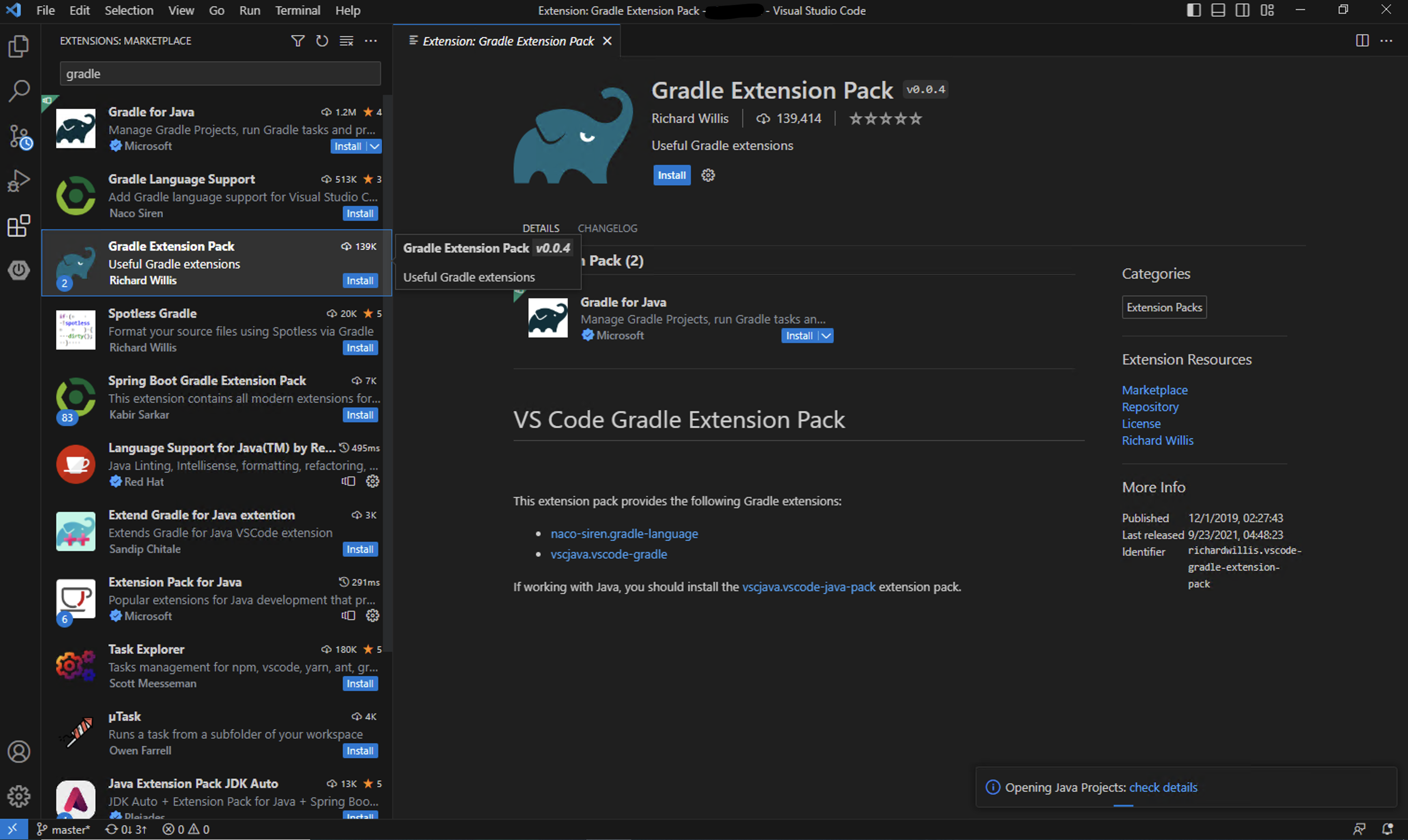The height and width of the screenshot is (840, 1408).
Task: Filter extensions with the funnel icon
Action: pyautogui.click(x=298, y=41)
